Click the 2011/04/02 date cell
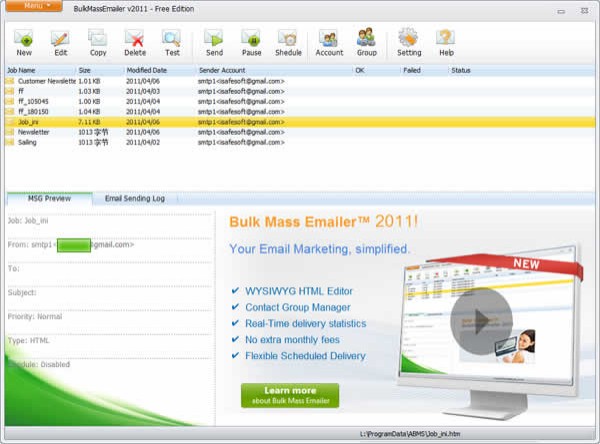This screenshot has width=600, height=444. tap(143, 142)
